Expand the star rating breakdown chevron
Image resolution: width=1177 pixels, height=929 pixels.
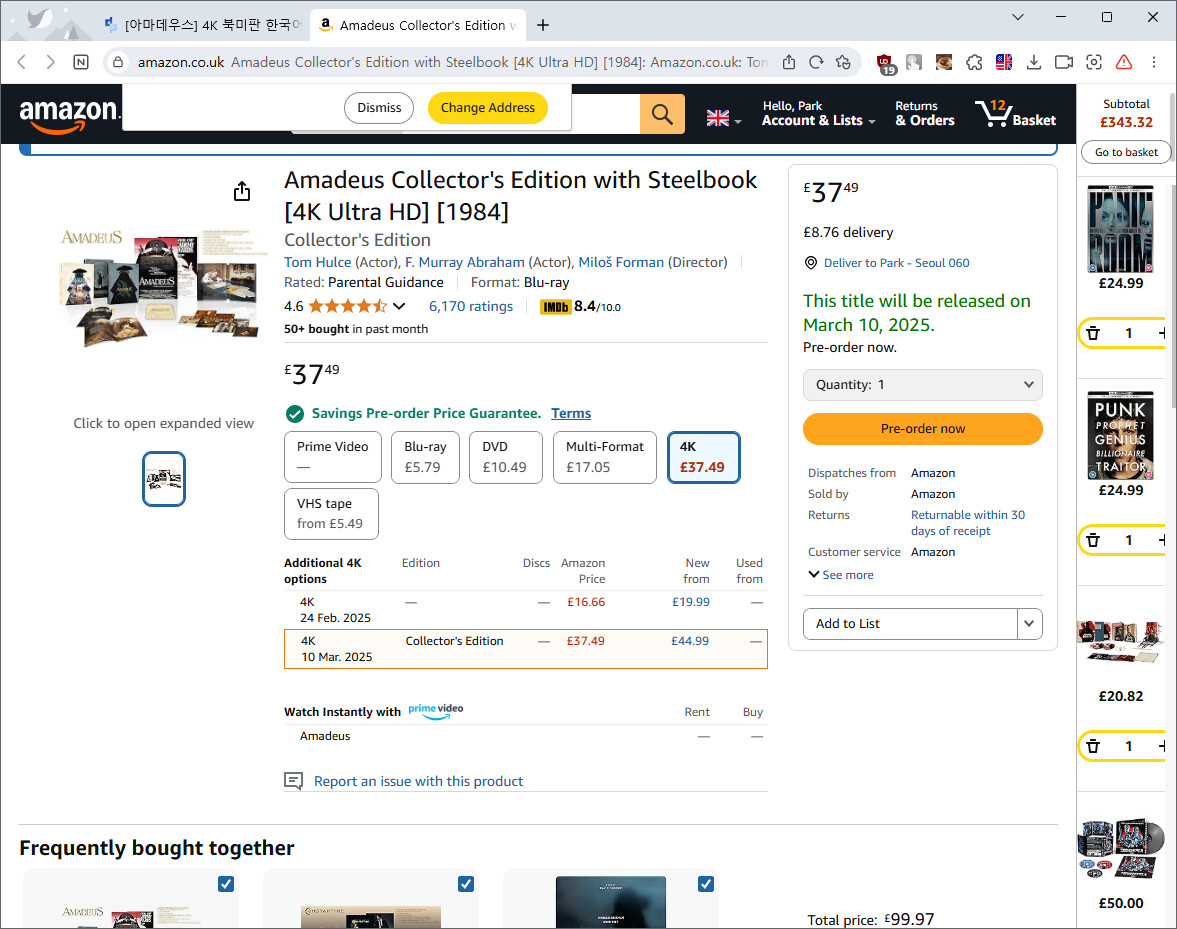point(399,306)
